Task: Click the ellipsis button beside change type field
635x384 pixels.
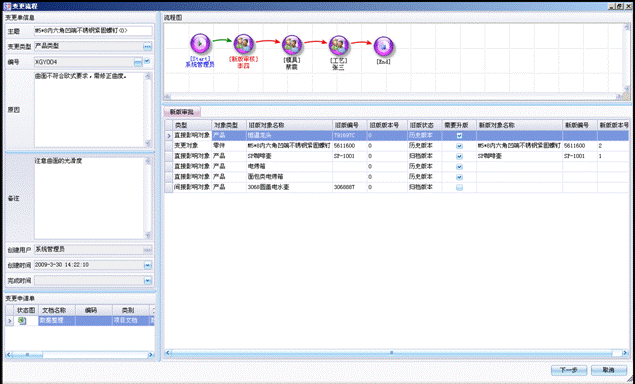Action: (147, 47)
